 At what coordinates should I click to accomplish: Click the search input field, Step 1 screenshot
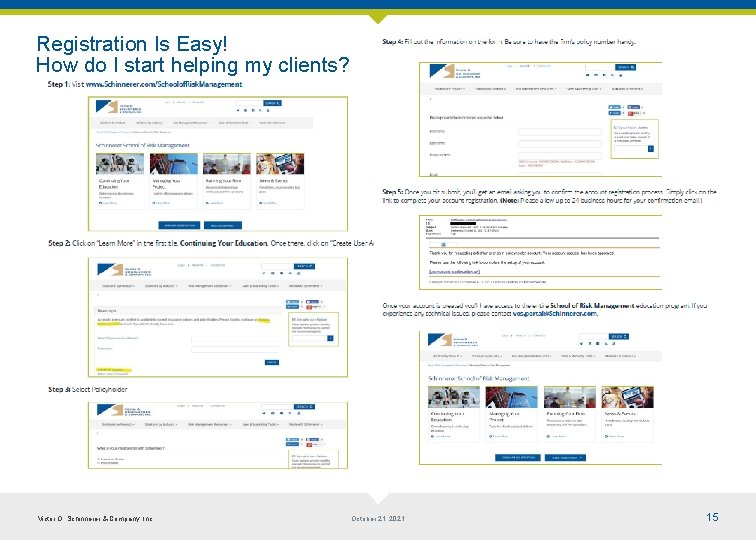[x=249, y=103]
